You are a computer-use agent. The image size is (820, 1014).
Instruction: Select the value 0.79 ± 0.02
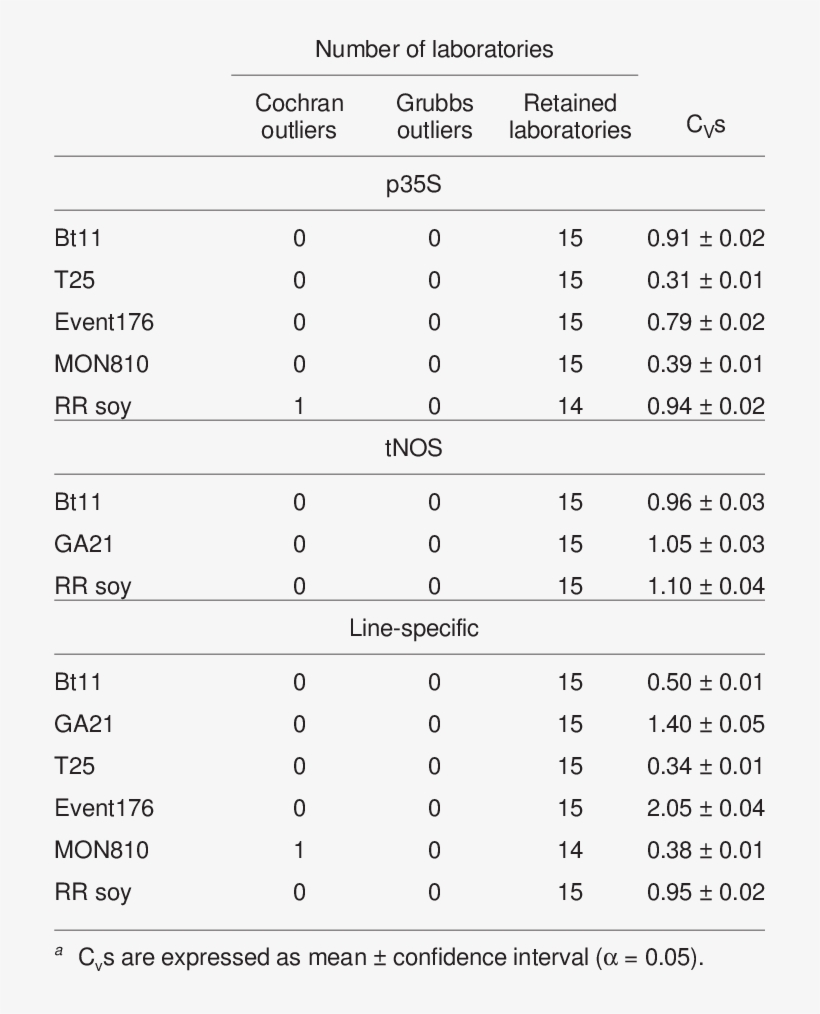[705, 323]
